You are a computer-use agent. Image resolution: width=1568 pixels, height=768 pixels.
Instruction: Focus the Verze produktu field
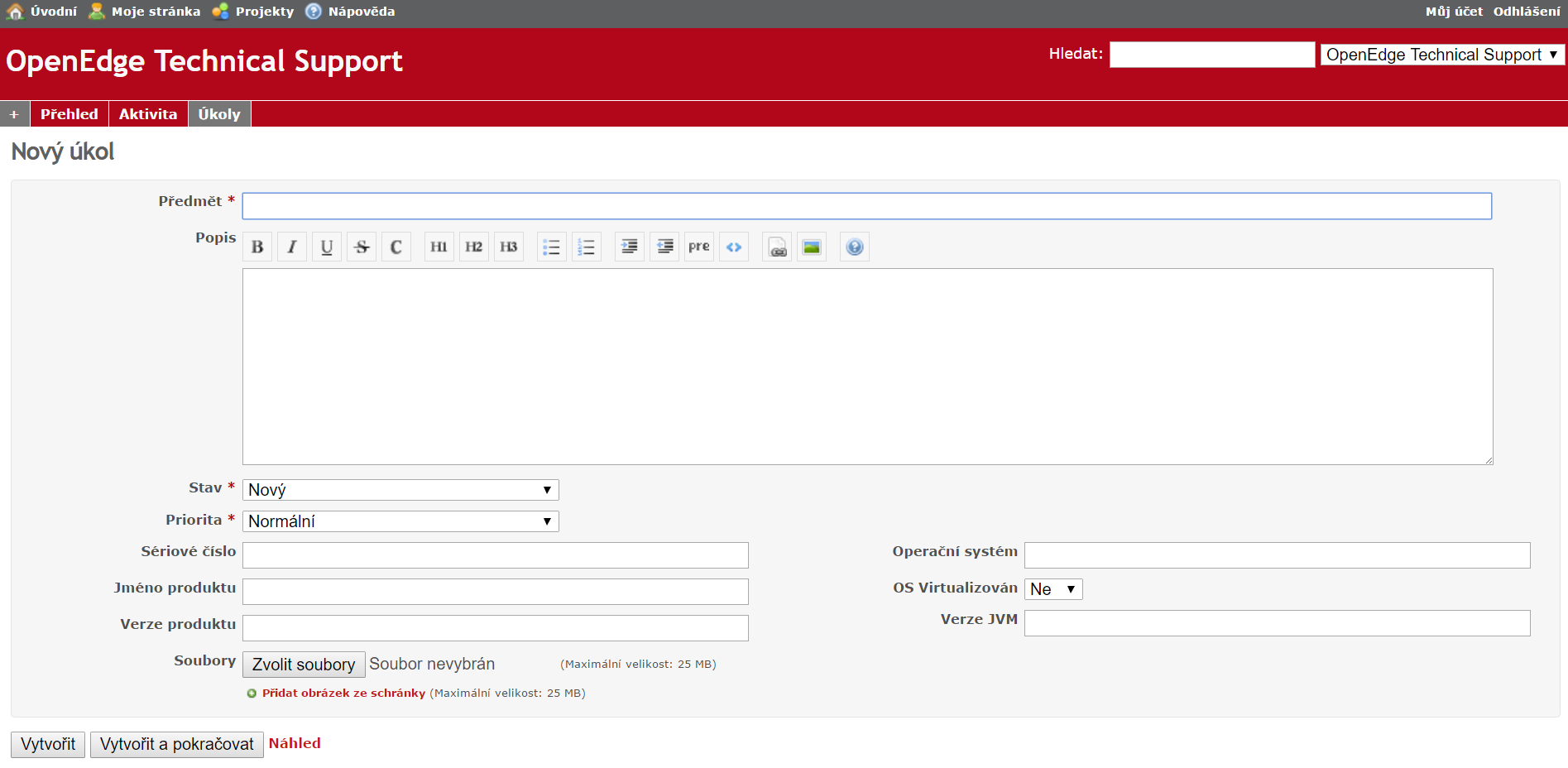(496, 628)
